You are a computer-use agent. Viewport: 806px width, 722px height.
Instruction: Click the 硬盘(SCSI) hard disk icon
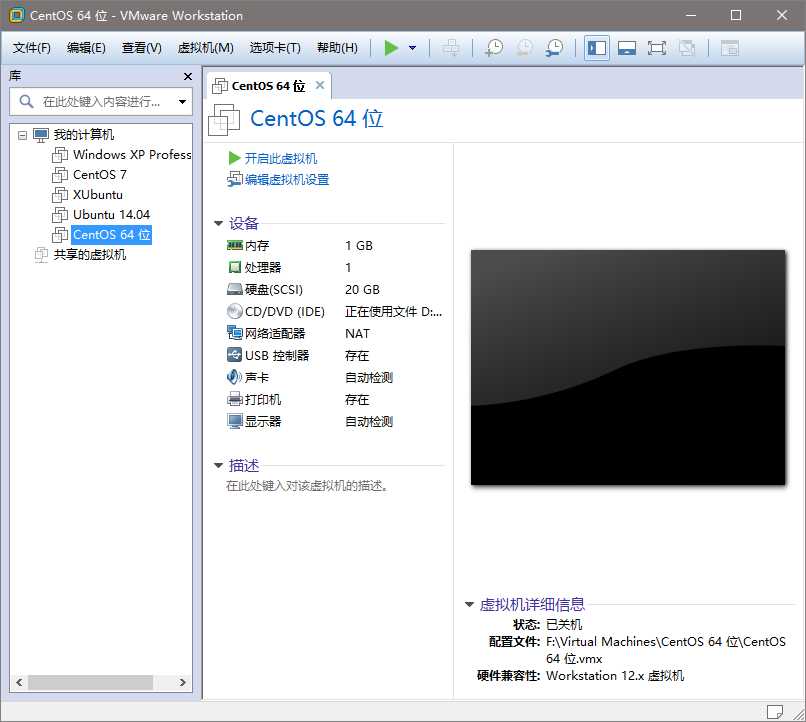point(234,289)
